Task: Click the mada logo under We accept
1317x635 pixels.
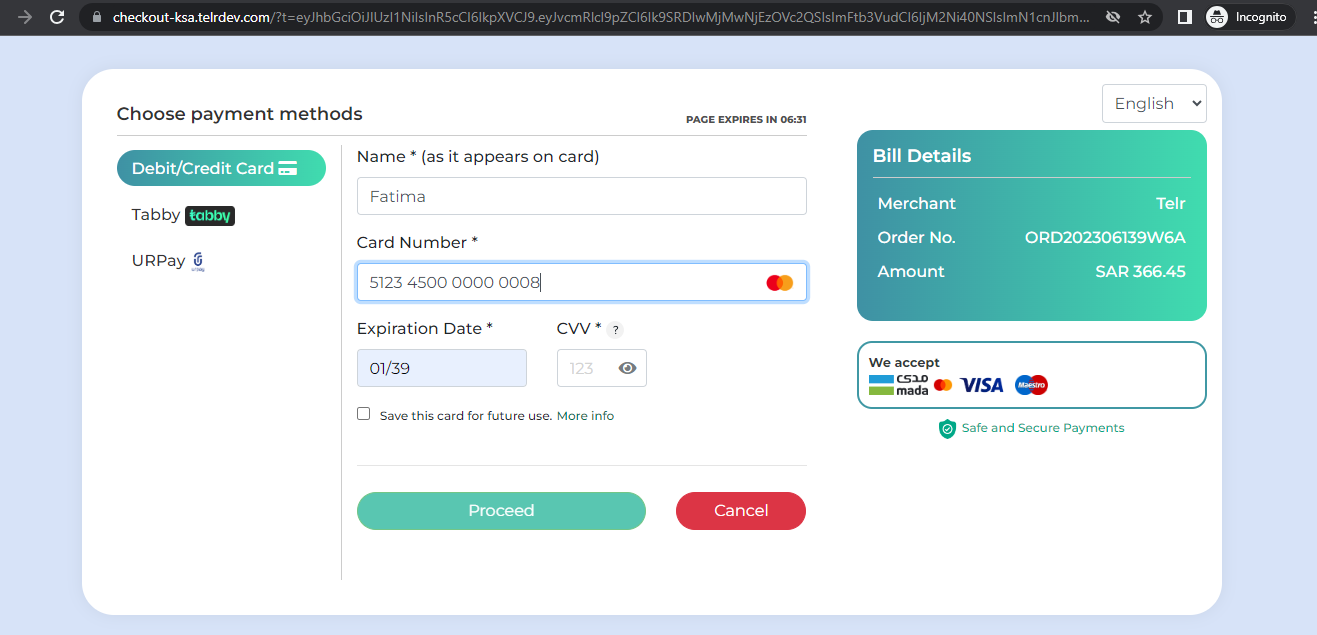Action: 898,385
